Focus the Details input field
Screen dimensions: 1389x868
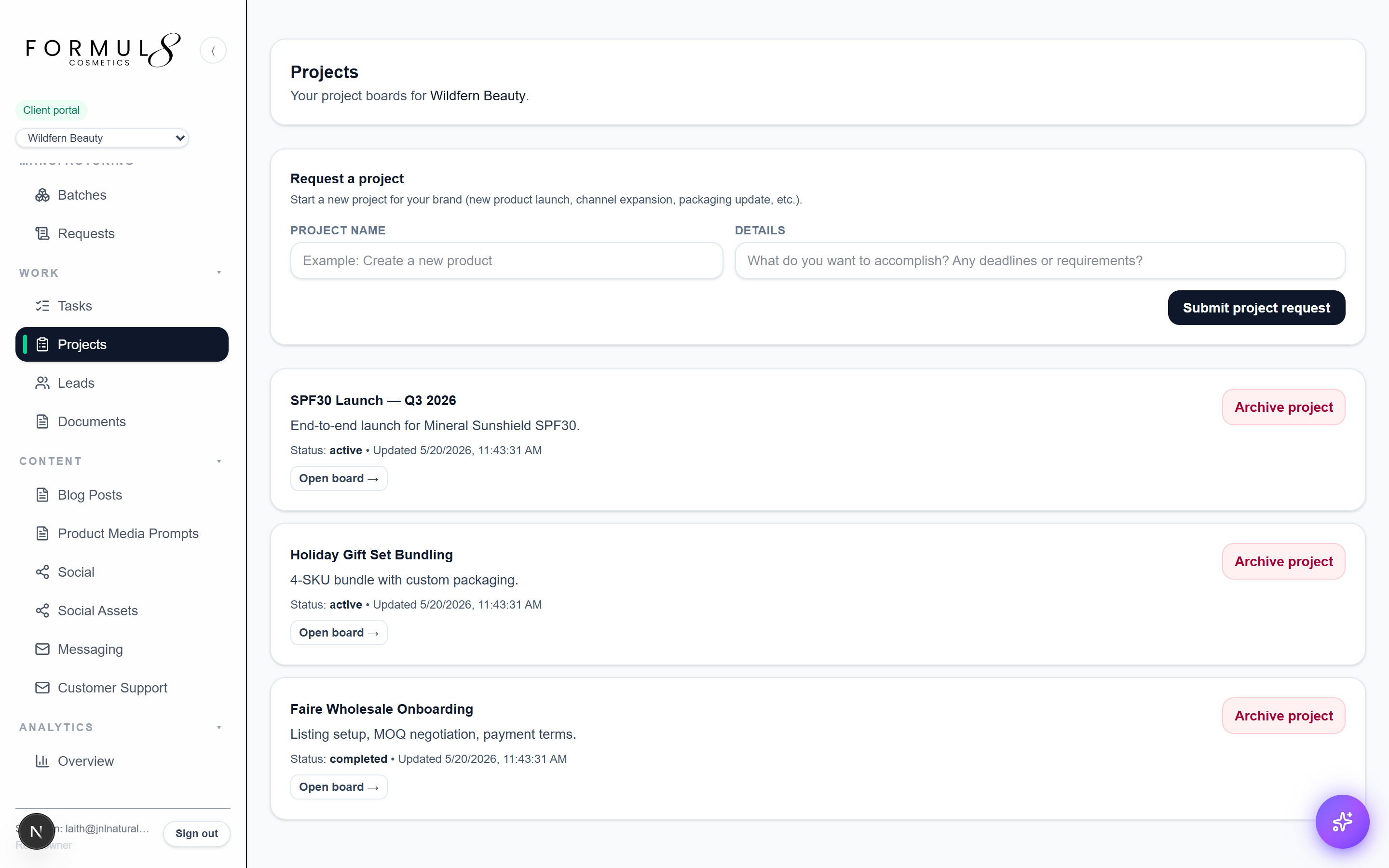(1039, 260)
